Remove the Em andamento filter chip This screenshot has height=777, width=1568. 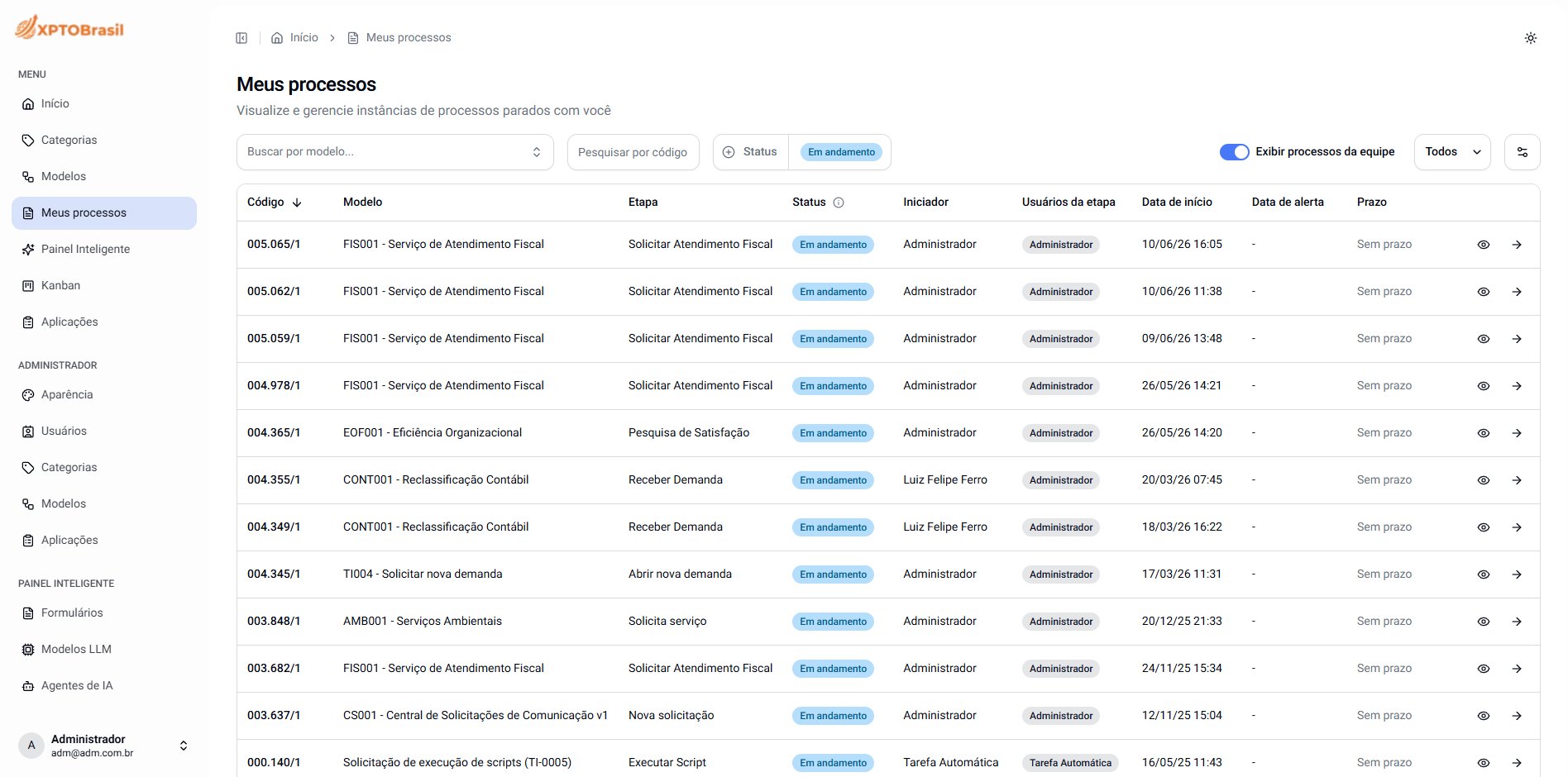841,152
